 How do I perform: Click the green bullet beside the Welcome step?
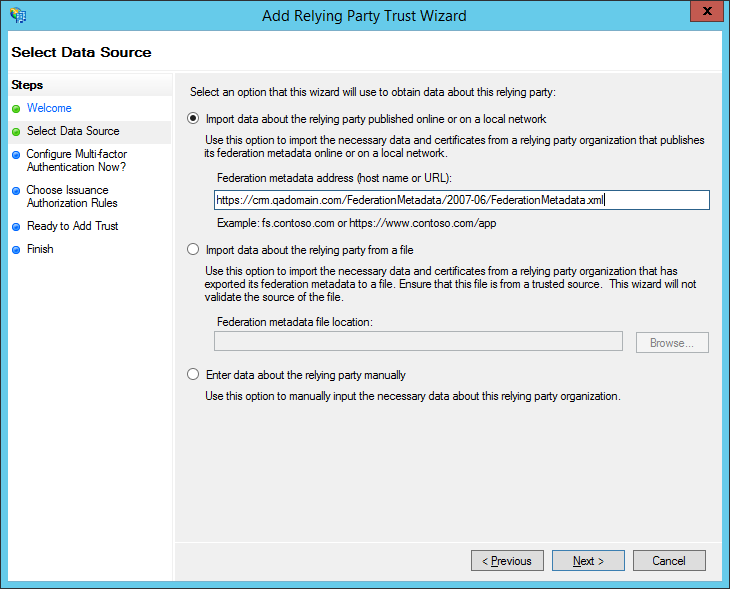[16, 108]
